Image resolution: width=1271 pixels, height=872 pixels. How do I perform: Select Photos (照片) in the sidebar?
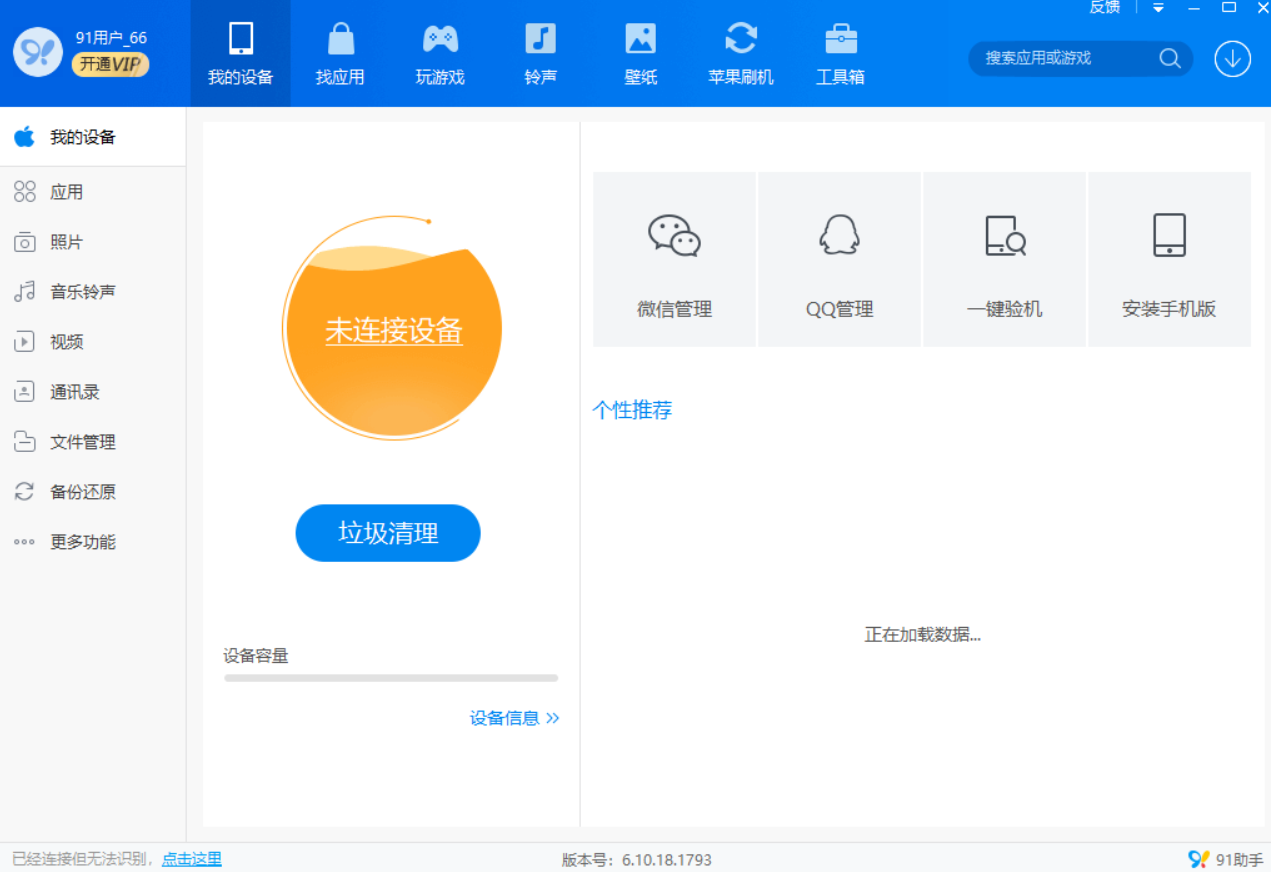(66, 242)
